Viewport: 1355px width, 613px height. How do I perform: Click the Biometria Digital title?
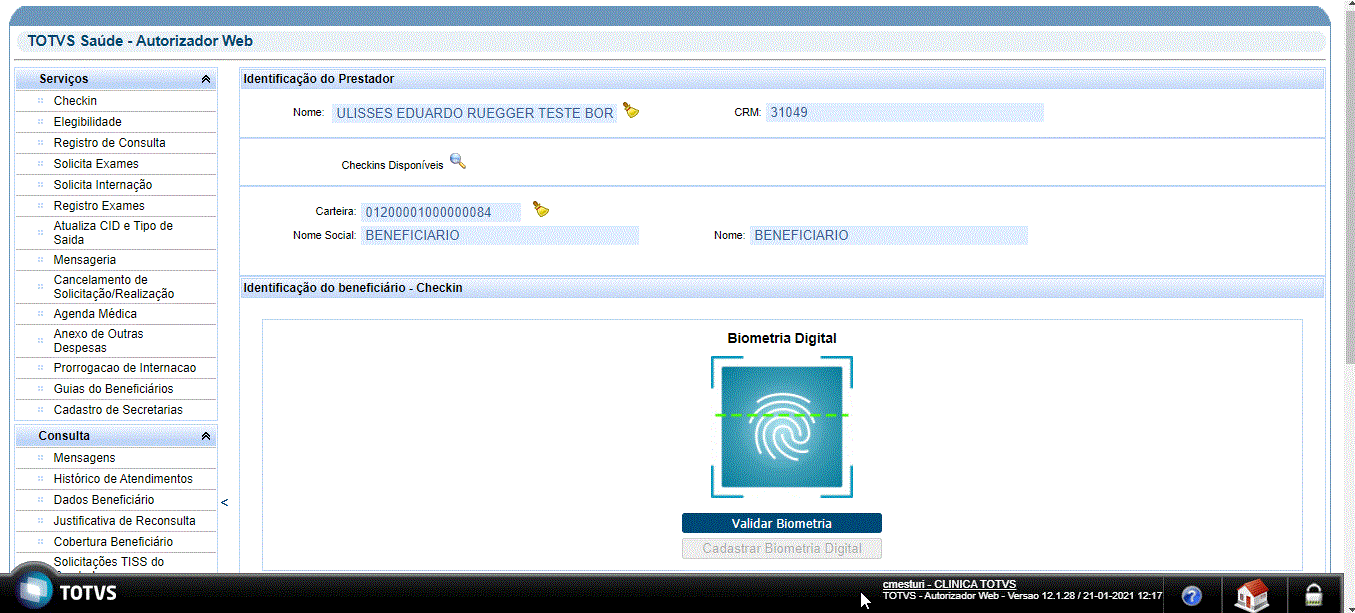(x=782, y=338)
